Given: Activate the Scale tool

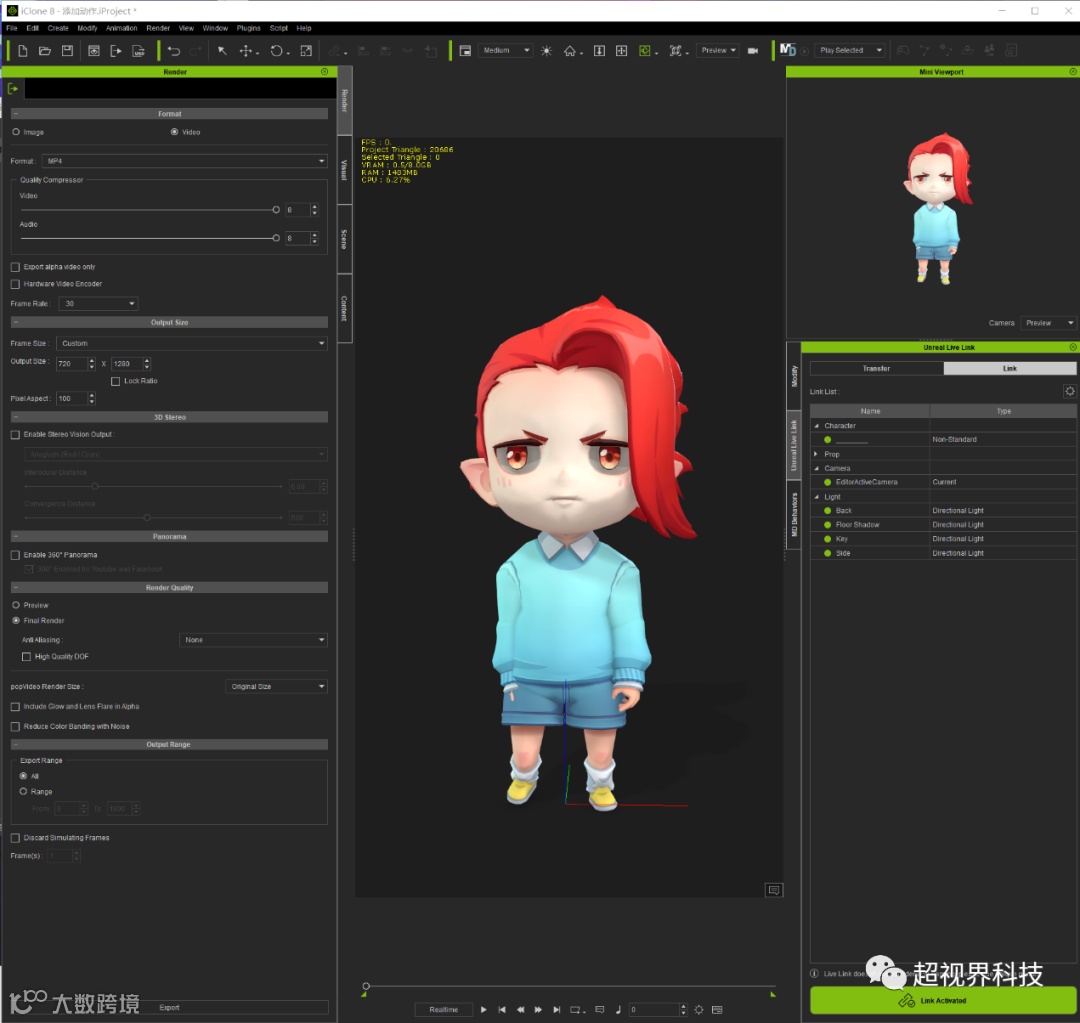Looking at the screenshot, I should click(306, 51).
